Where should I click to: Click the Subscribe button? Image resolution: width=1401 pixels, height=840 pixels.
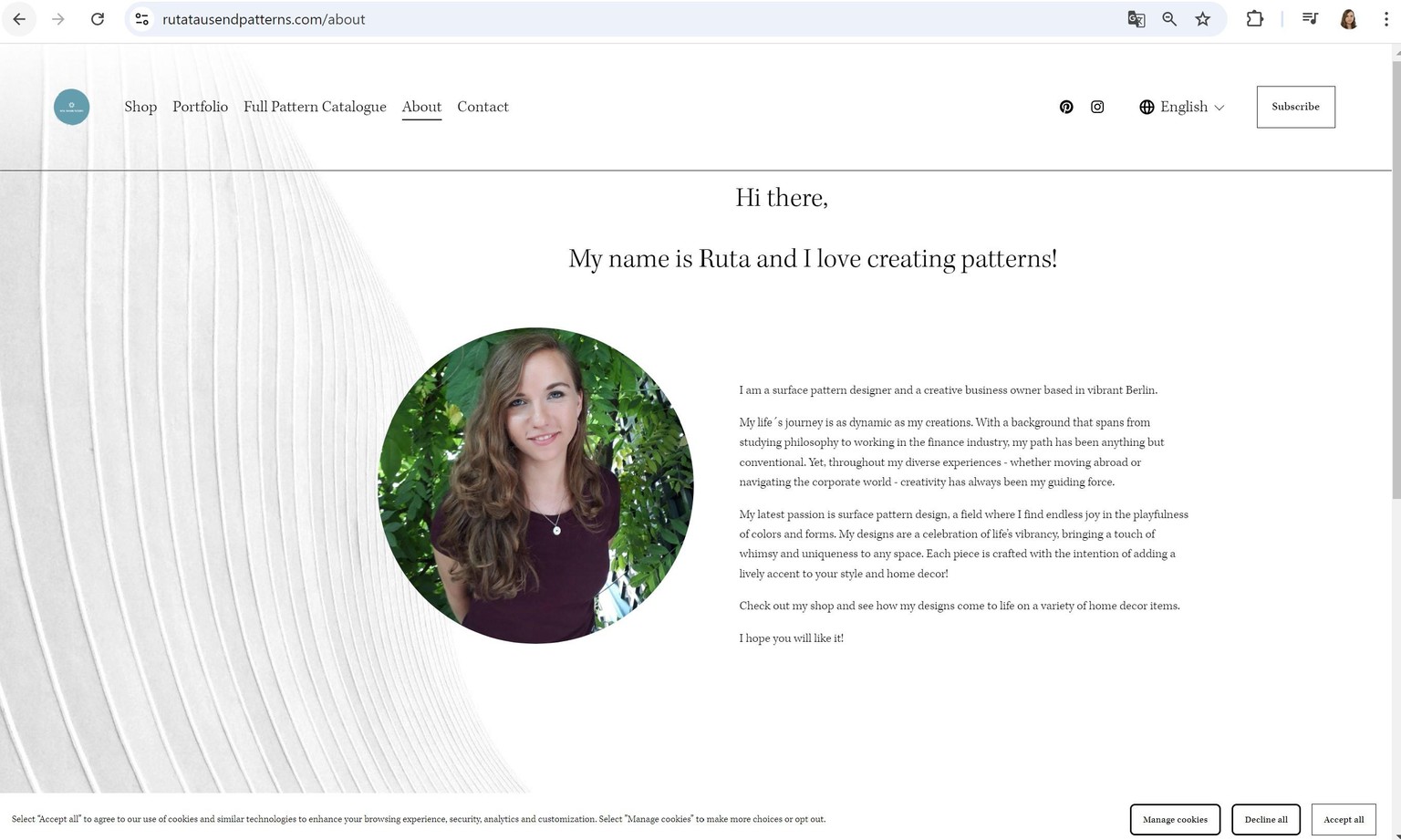pyautogui.click(x=1295, y=107)
